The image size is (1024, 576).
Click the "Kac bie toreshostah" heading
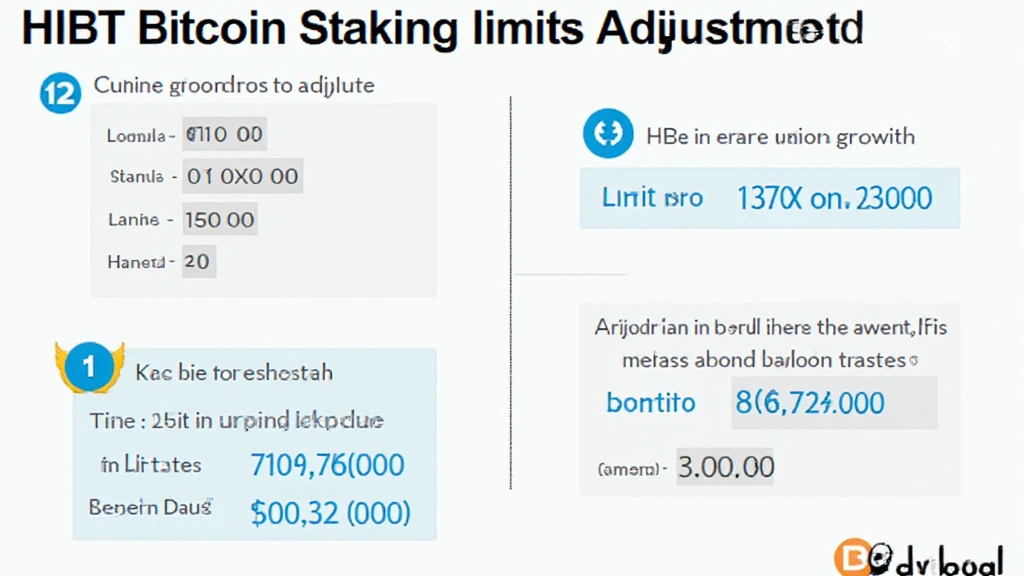tap(233, 373)
